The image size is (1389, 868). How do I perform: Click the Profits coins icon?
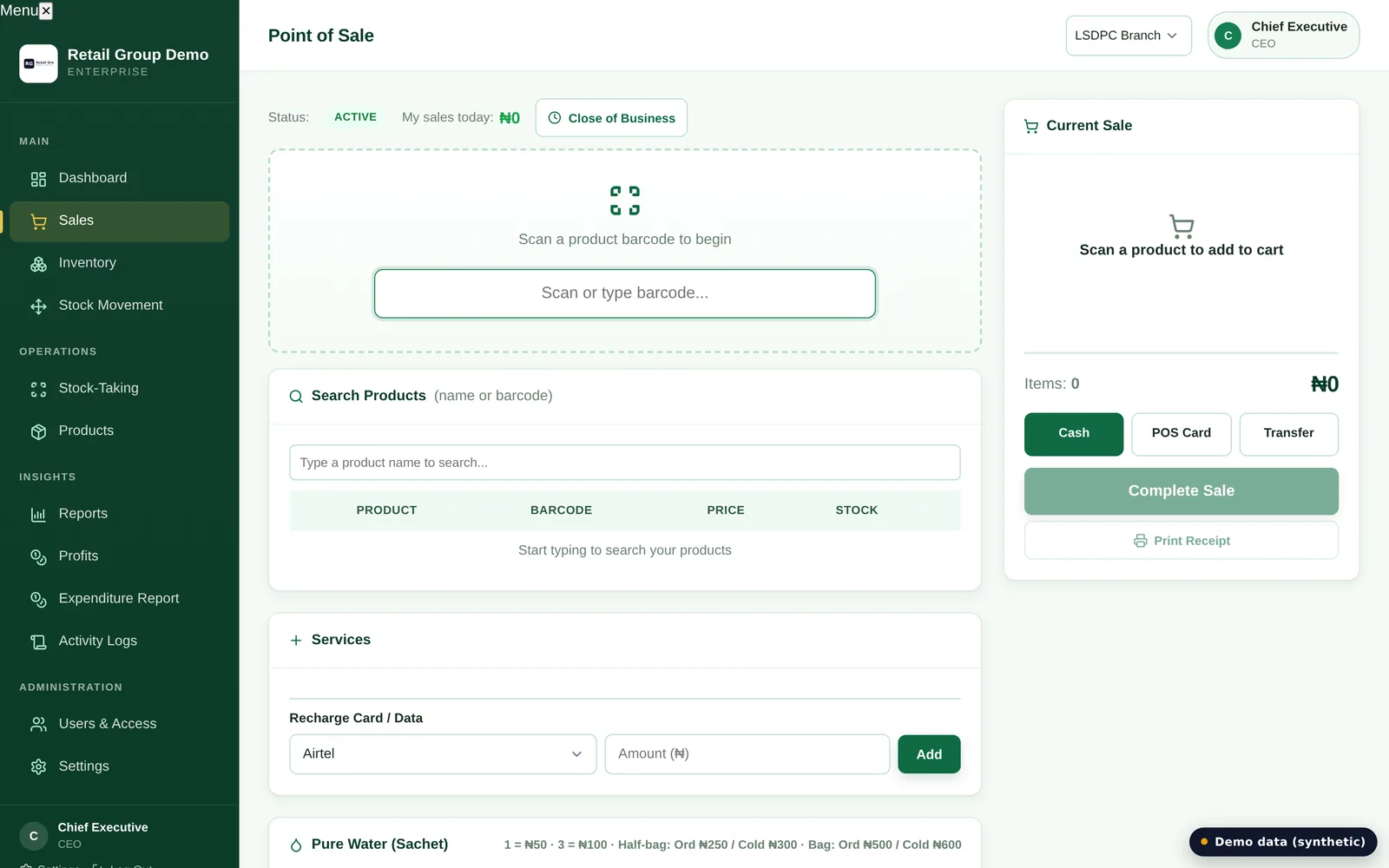coord(38,557)
